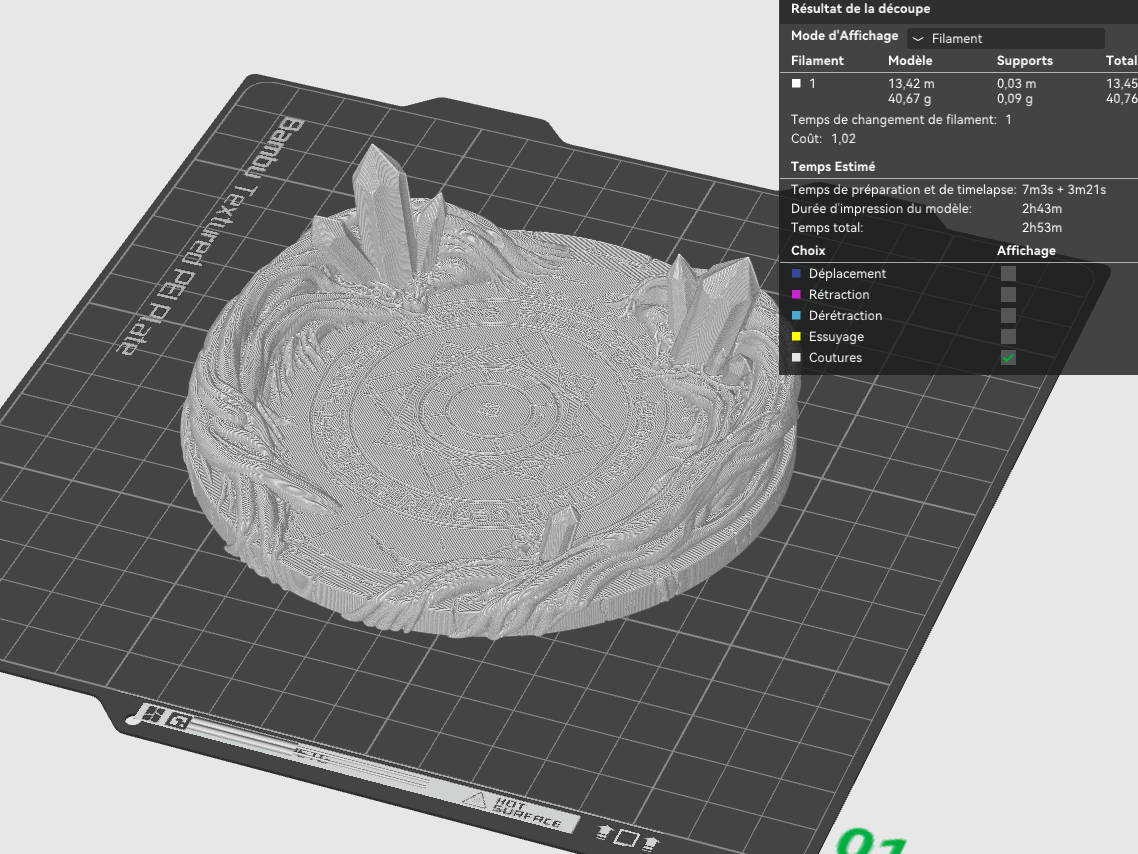Click the 'Résultat de la découpe' panel title
The height and width of the screenshot is (854, 1138).
[x=860, y=9]
